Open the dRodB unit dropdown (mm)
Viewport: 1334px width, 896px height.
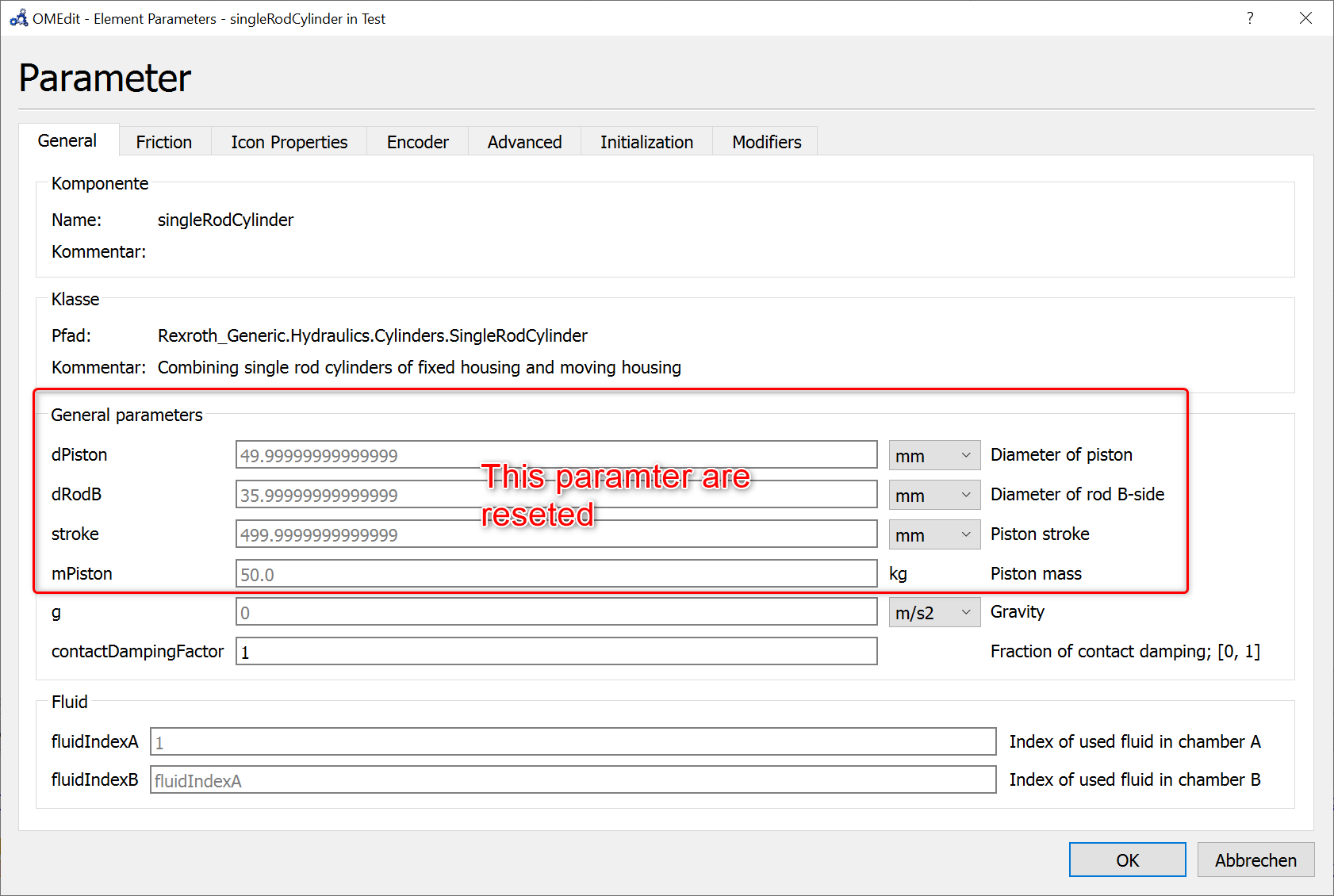point(934,496)
